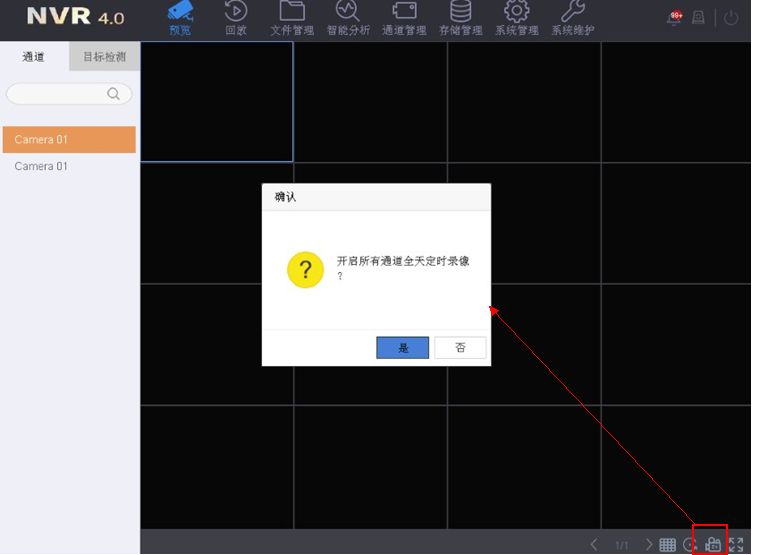
Task: Open 通道管理 channel management
Action: pyautogui.click(x=404, y=18)
